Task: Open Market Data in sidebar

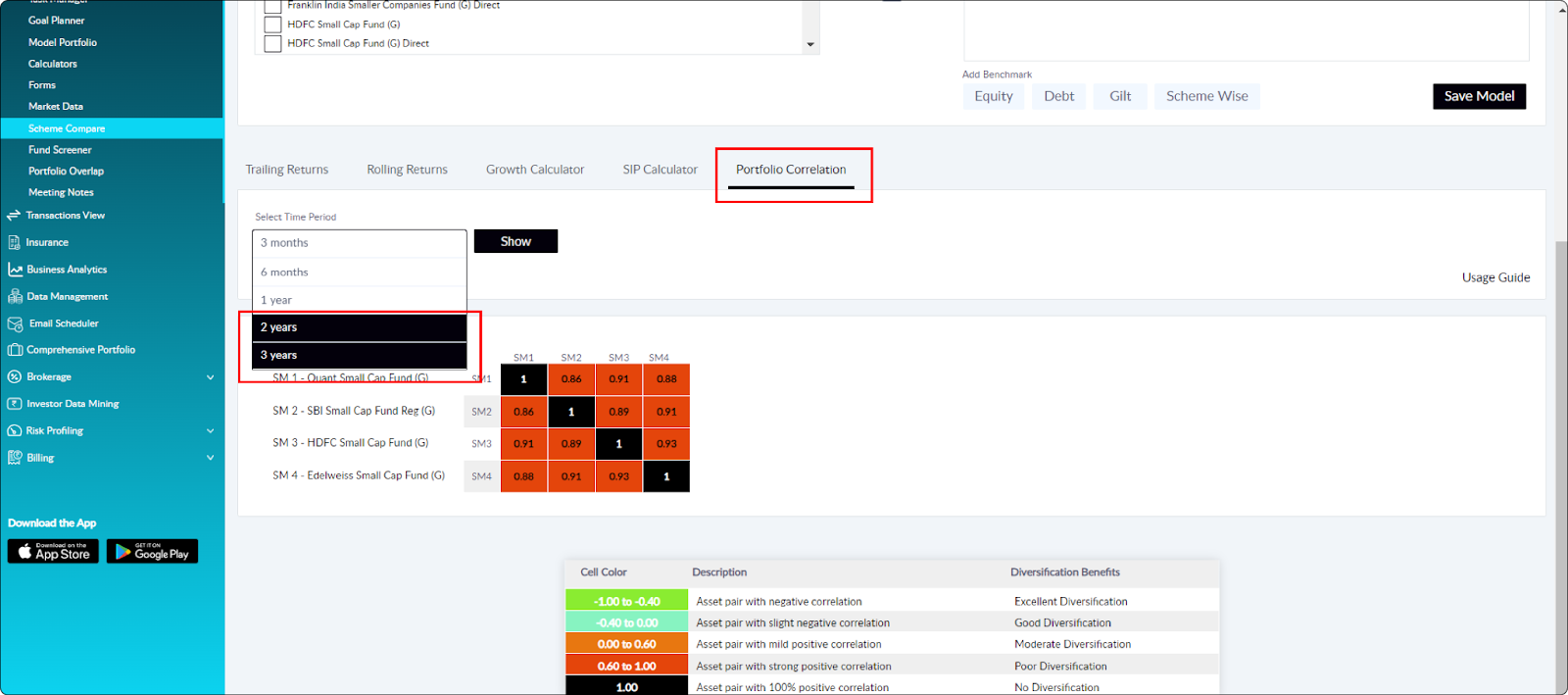Action: pyautogui.click(x=56, y=107)
